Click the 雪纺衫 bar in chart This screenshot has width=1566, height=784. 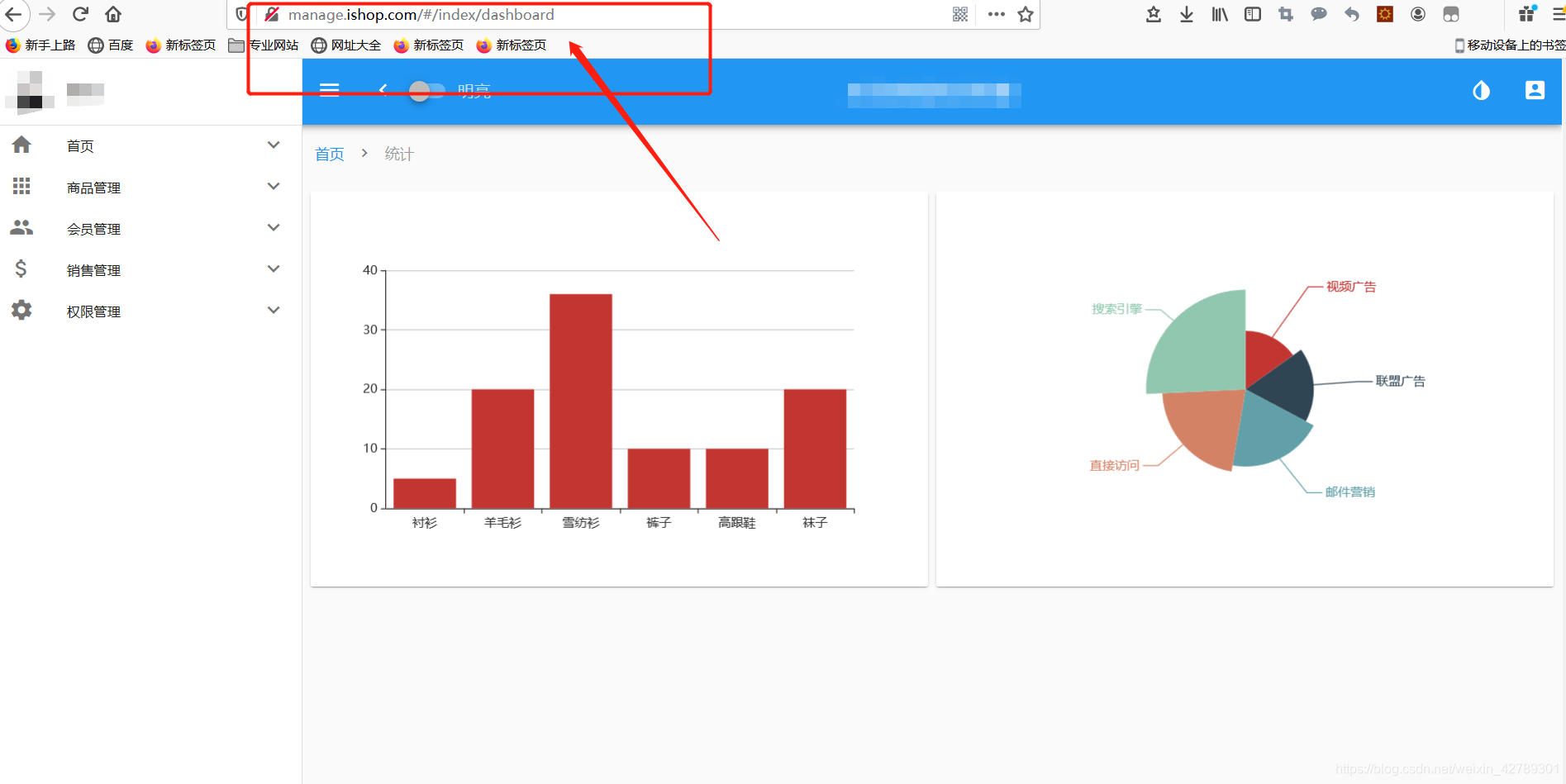pyautogui.click(x=581, y=401)
